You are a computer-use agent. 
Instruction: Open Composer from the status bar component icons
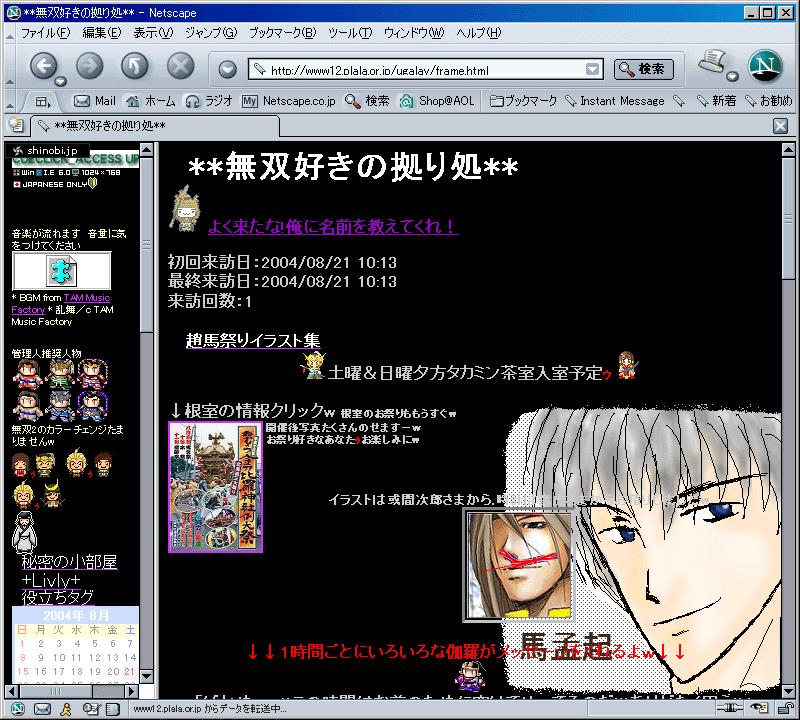(91, 708)
